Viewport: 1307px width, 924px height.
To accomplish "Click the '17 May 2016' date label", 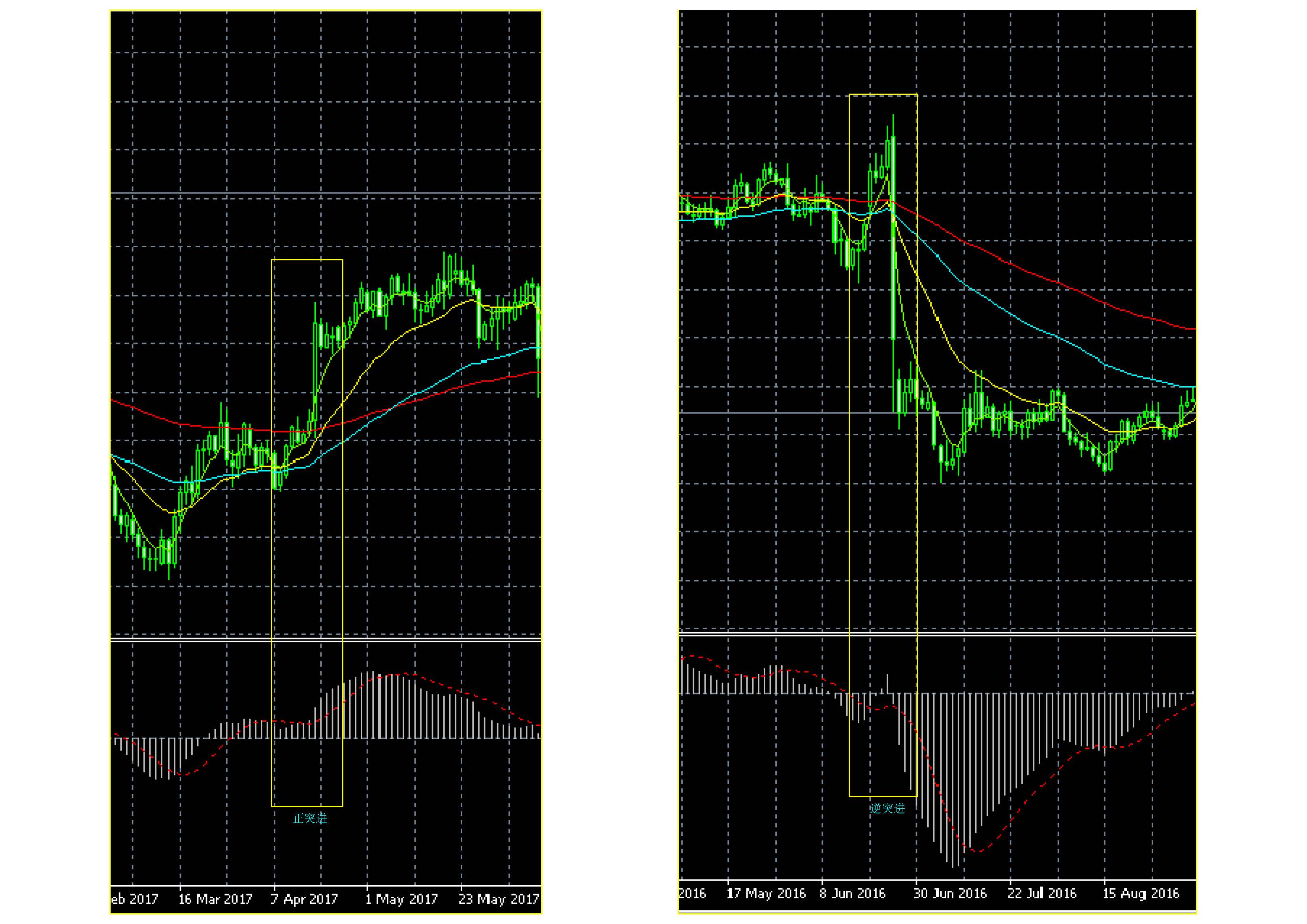I will [766, 894].
